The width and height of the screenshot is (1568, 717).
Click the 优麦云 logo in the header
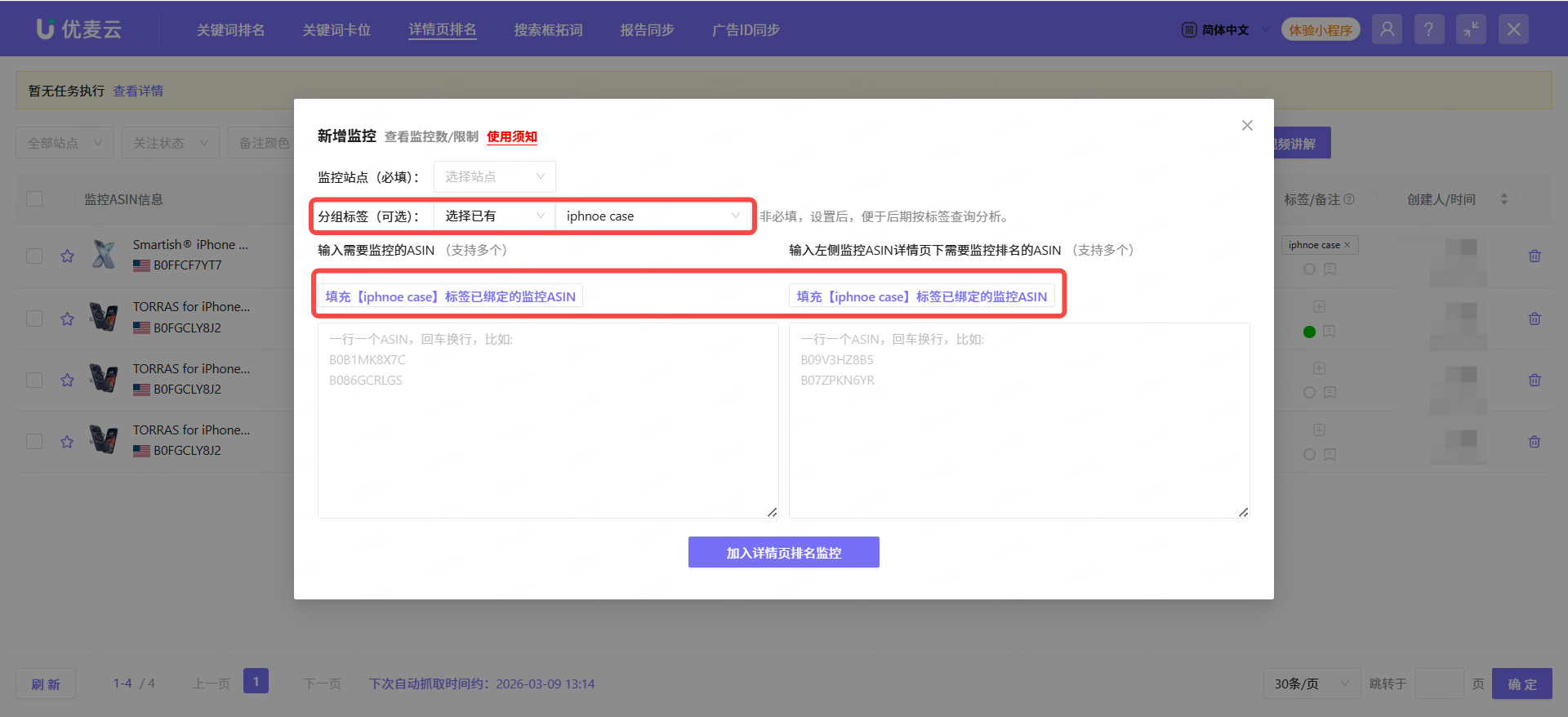[x=79, y=29]
